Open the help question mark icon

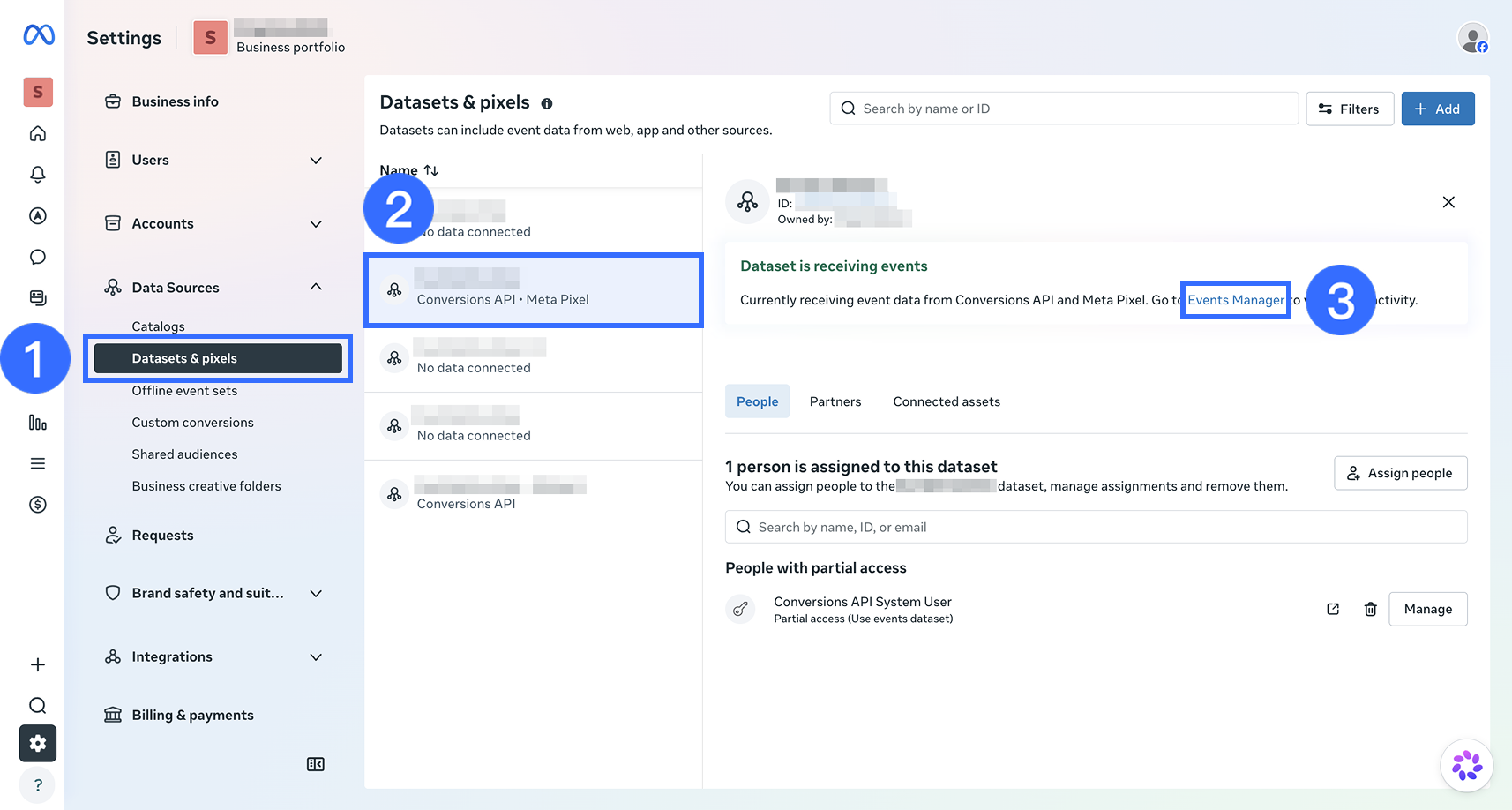(38, 785)
